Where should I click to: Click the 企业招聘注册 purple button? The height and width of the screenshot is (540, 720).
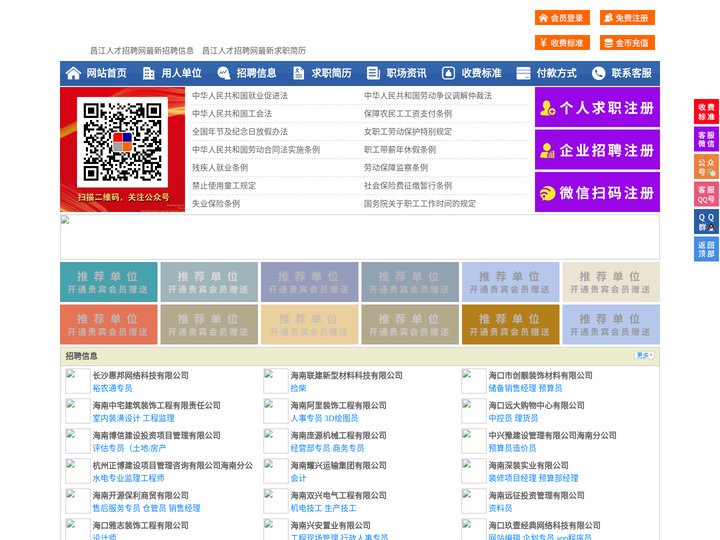pos(597,150)
